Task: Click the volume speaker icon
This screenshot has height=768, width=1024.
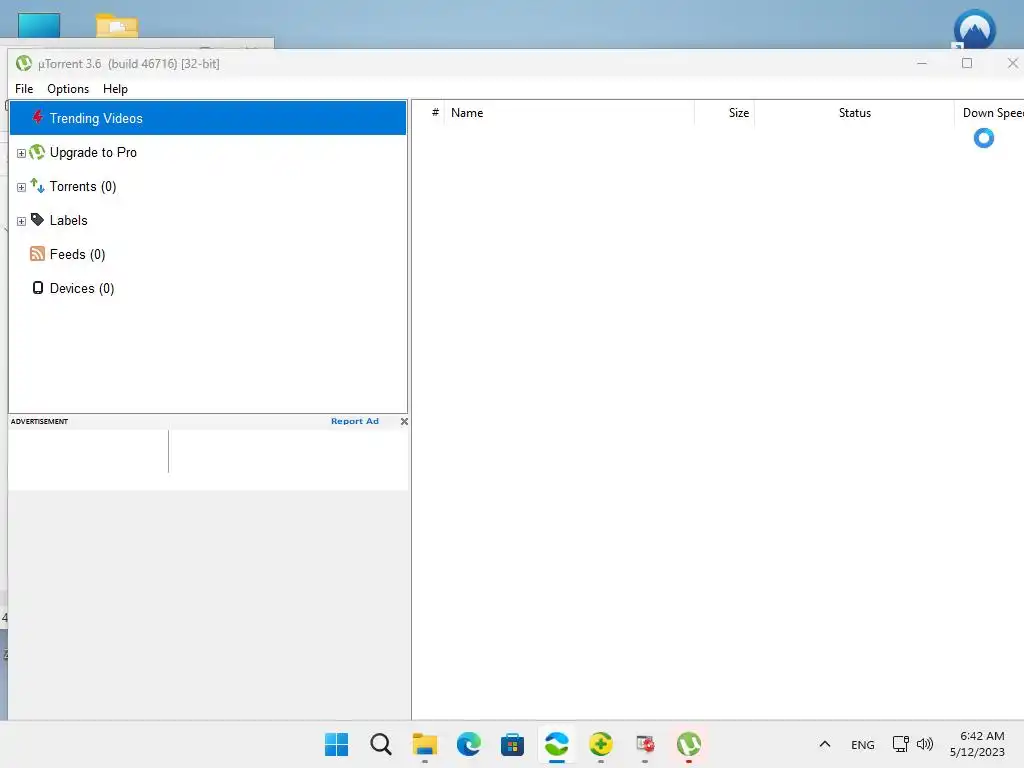Action: 925,744
